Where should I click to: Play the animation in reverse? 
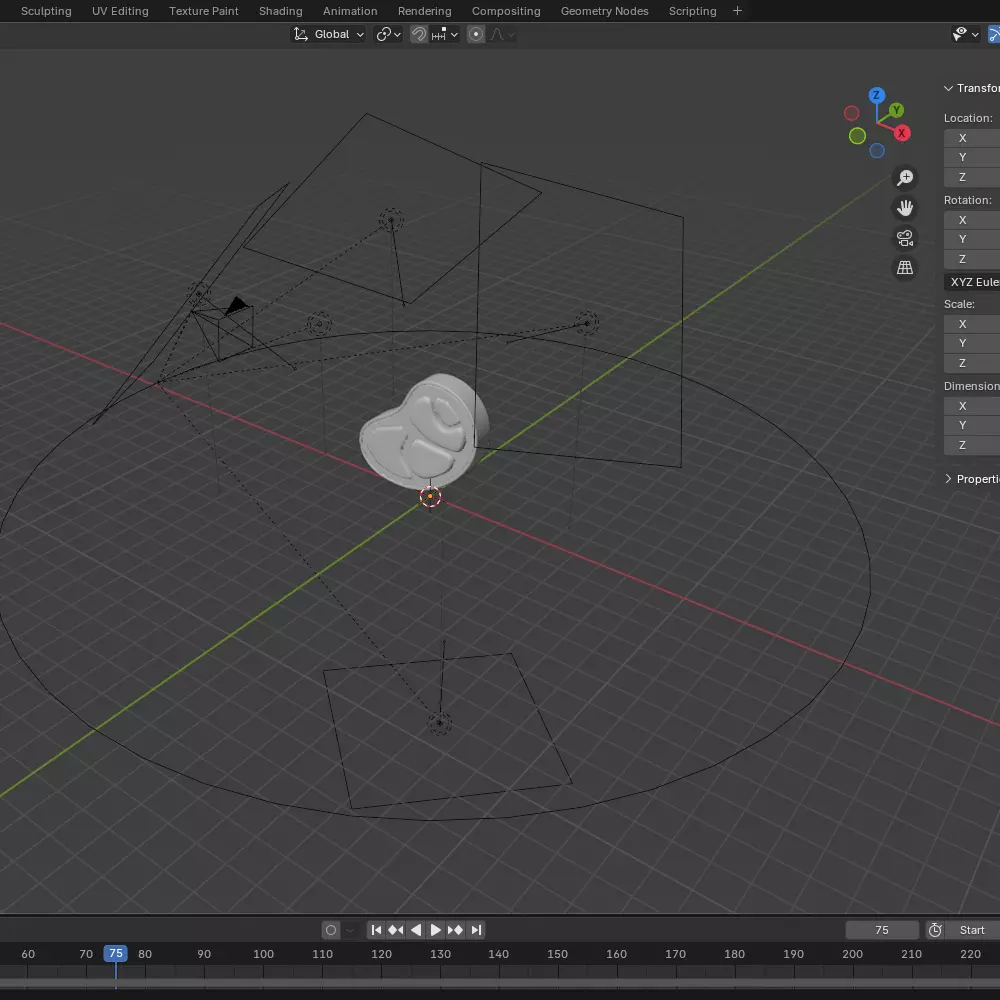(416, 930)
